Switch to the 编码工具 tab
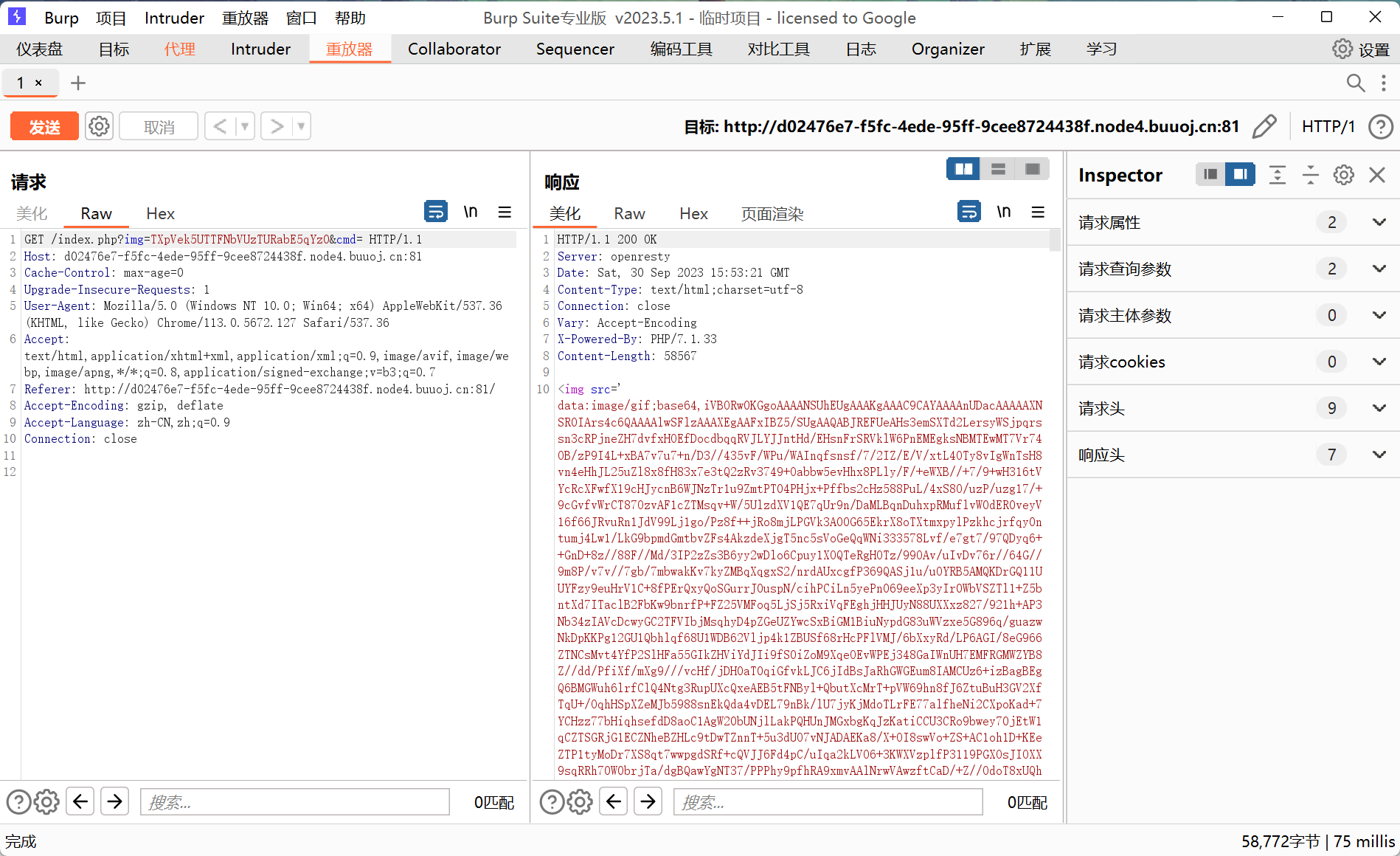 point(682,49)
